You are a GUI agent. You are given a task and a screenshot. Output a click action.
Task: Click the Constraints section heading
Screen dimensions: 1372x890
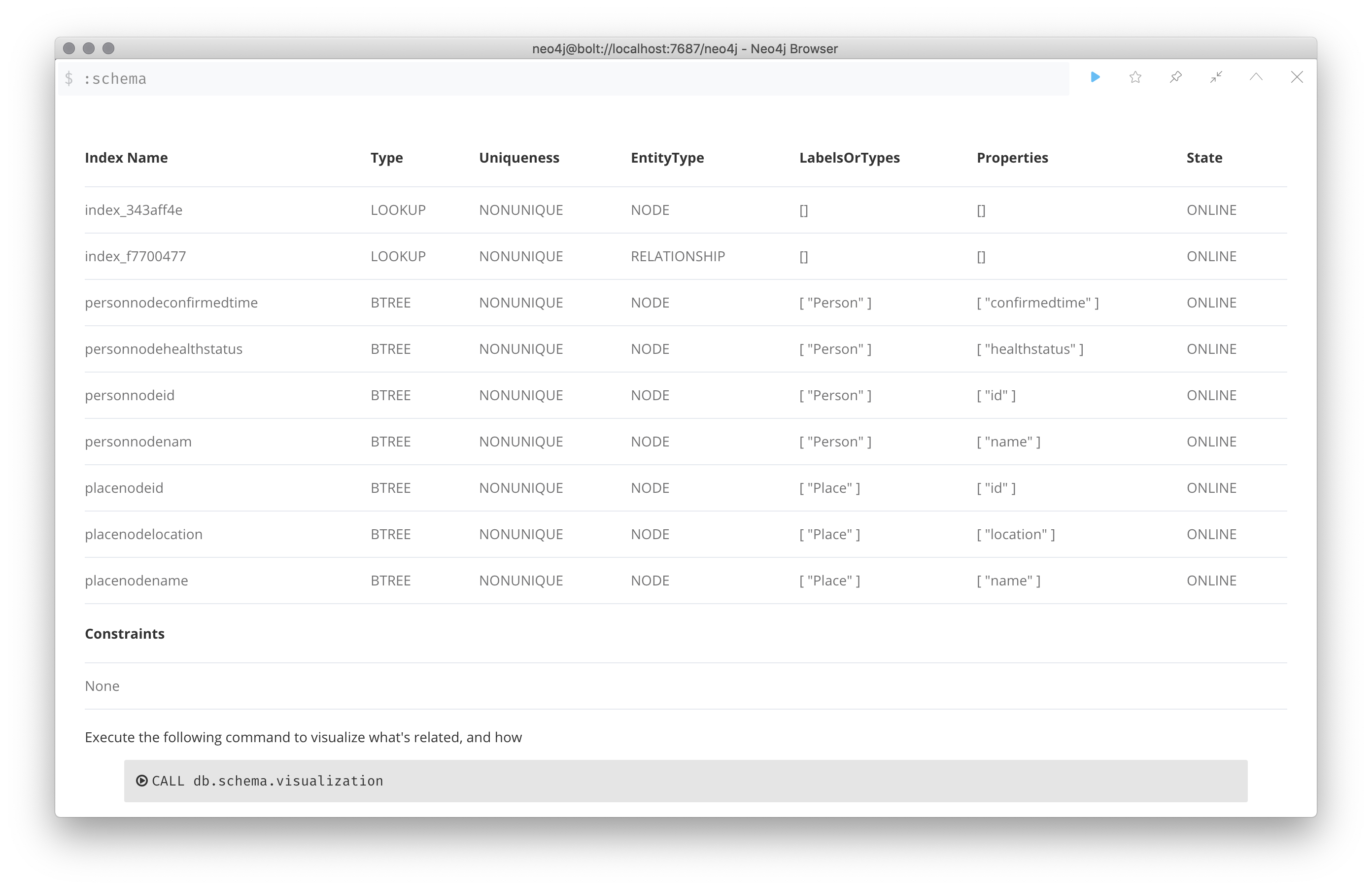point(125,633)
